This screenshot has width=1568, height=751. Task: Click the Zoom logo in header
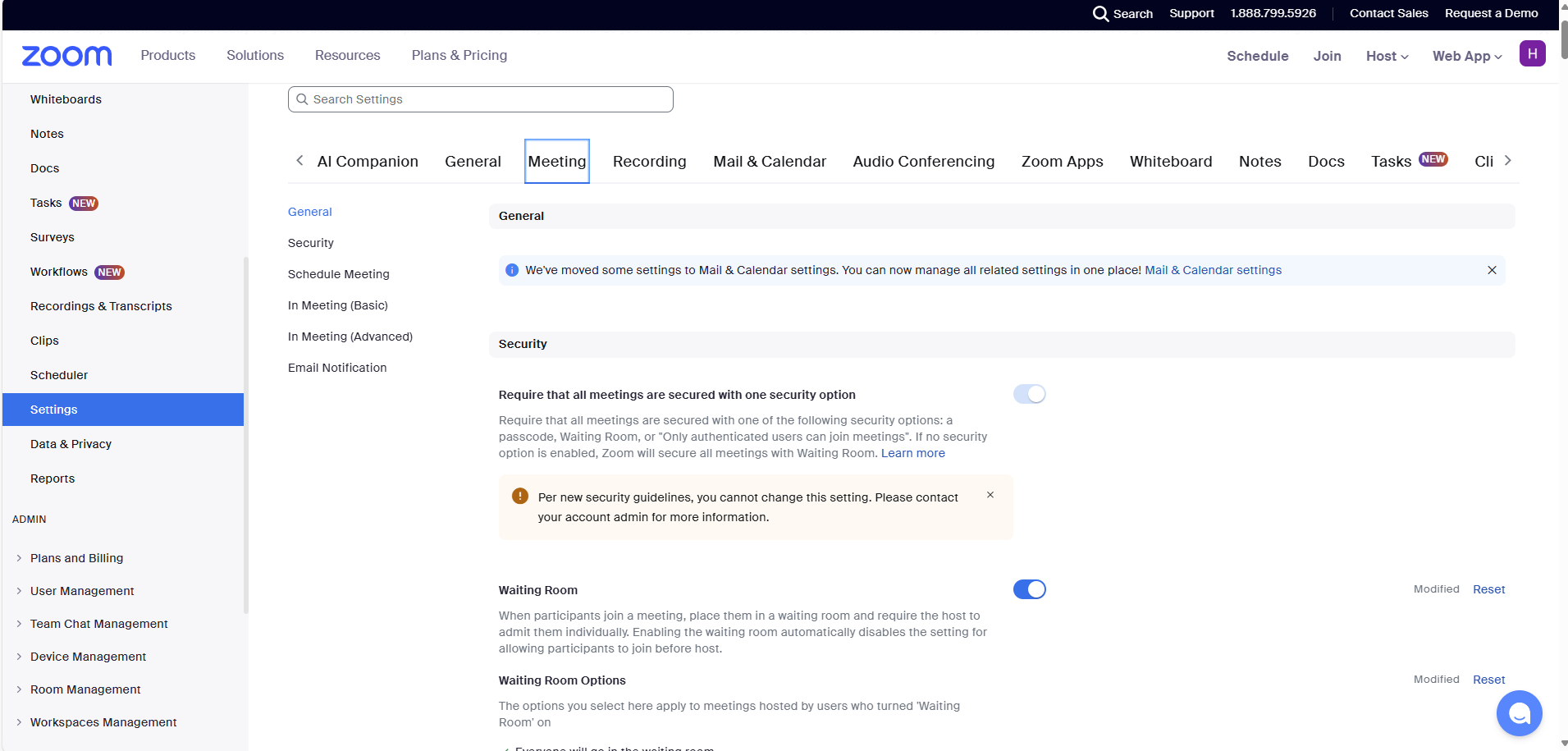[66, 56]
